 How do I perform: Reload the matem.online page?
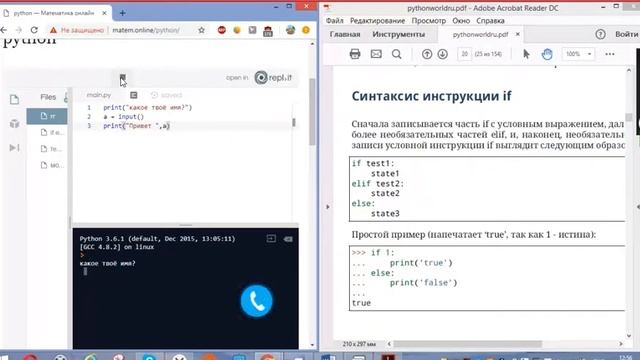click(x=34, y=30)
